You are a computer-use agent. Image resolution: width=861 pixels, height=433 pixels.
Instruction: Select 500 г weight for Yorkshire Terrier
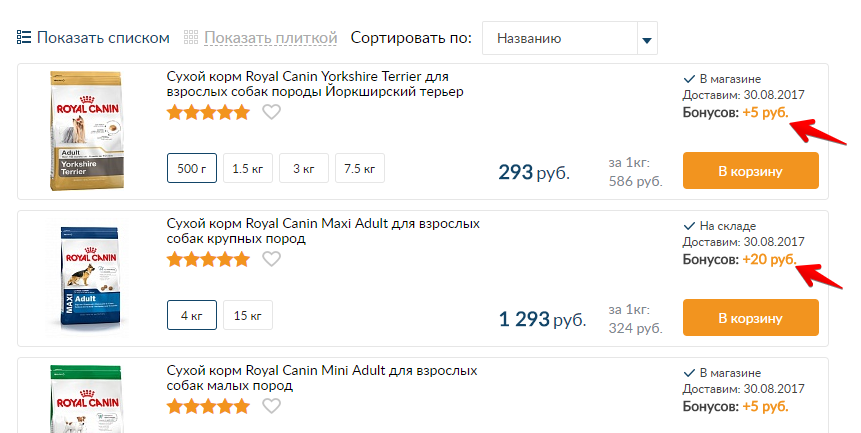click(190, 169)
